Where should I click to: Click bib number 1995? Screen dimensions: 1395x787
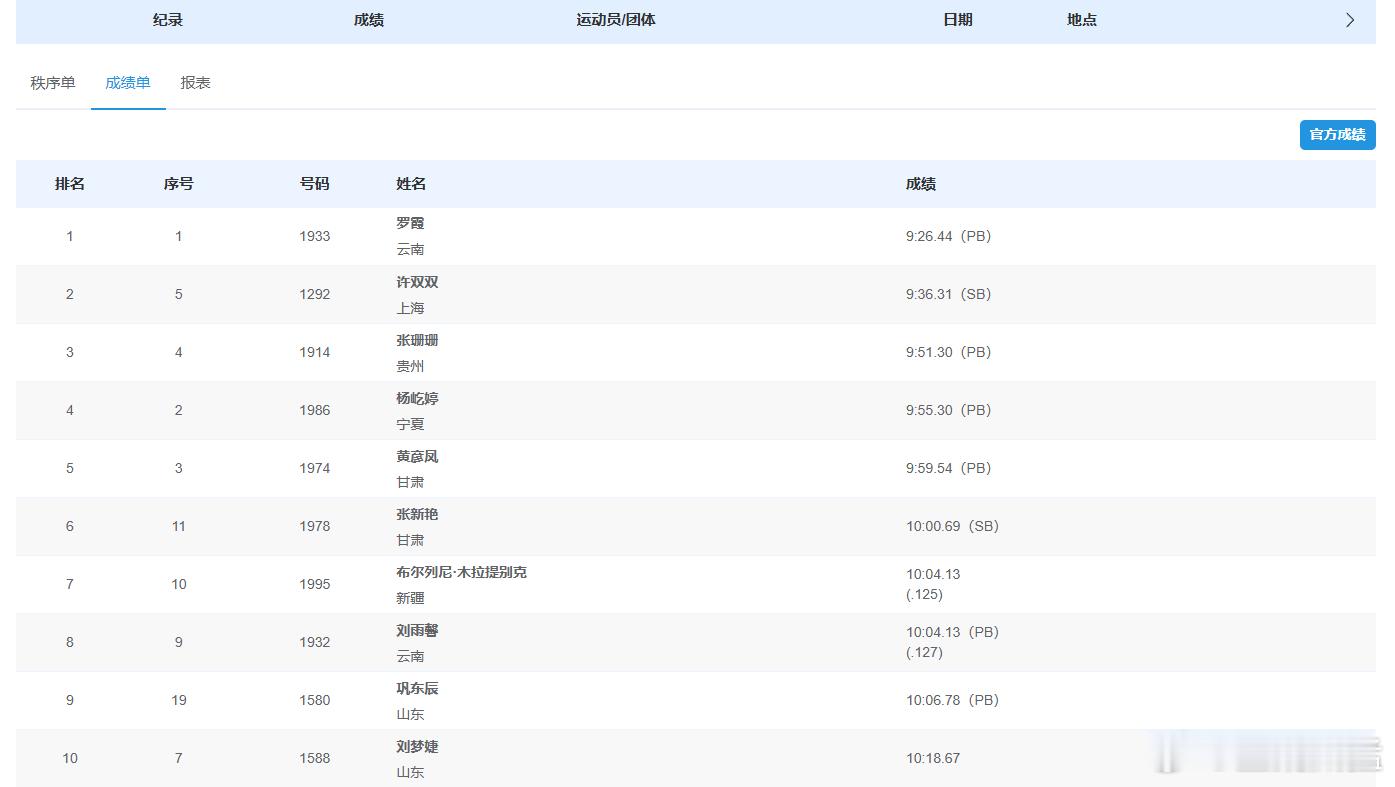click(x=314, y=584)
